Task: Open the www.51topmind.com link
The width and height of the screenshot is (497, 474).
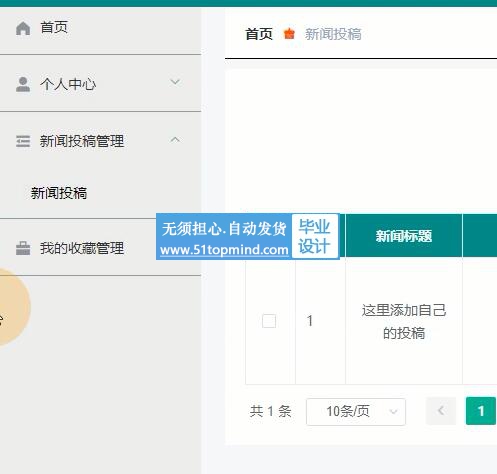Action: (224, 250)
